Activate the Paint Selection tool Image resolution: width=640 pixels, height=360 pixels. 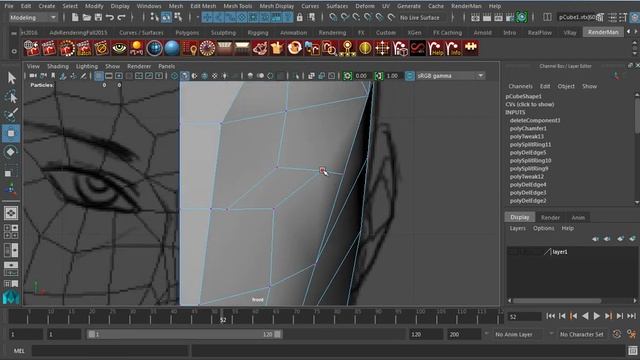point(11,115)
